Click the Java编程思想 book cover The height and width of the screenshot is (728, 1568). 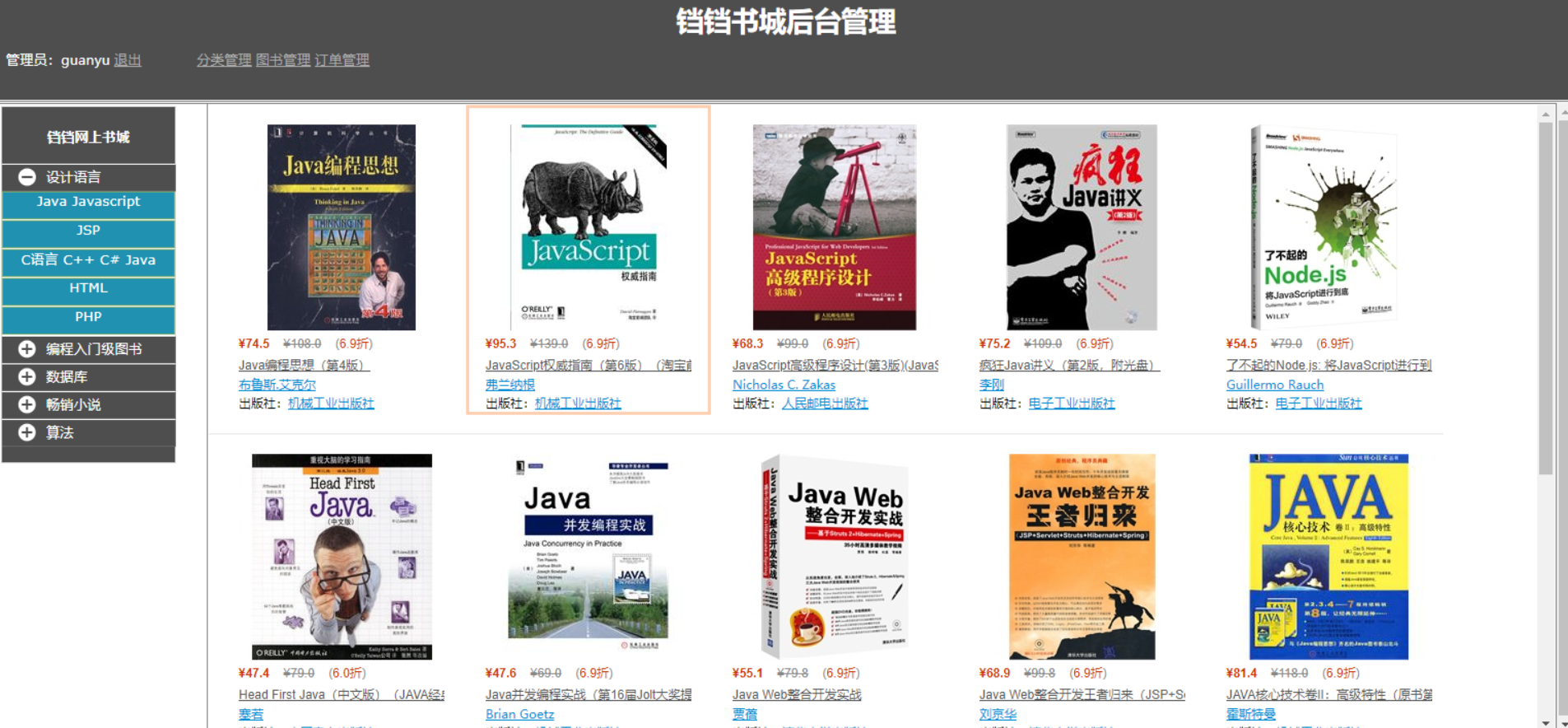point(342,227)
